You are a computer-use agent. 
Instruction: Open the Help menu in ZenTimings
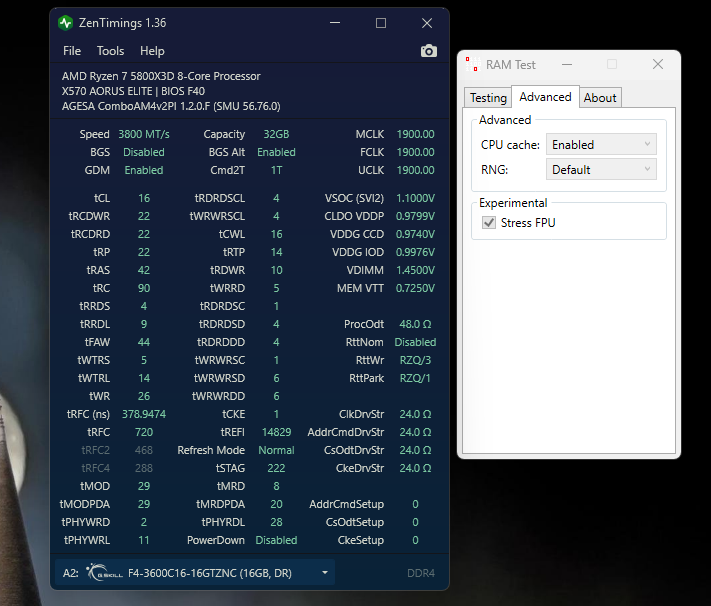(152, 51)
